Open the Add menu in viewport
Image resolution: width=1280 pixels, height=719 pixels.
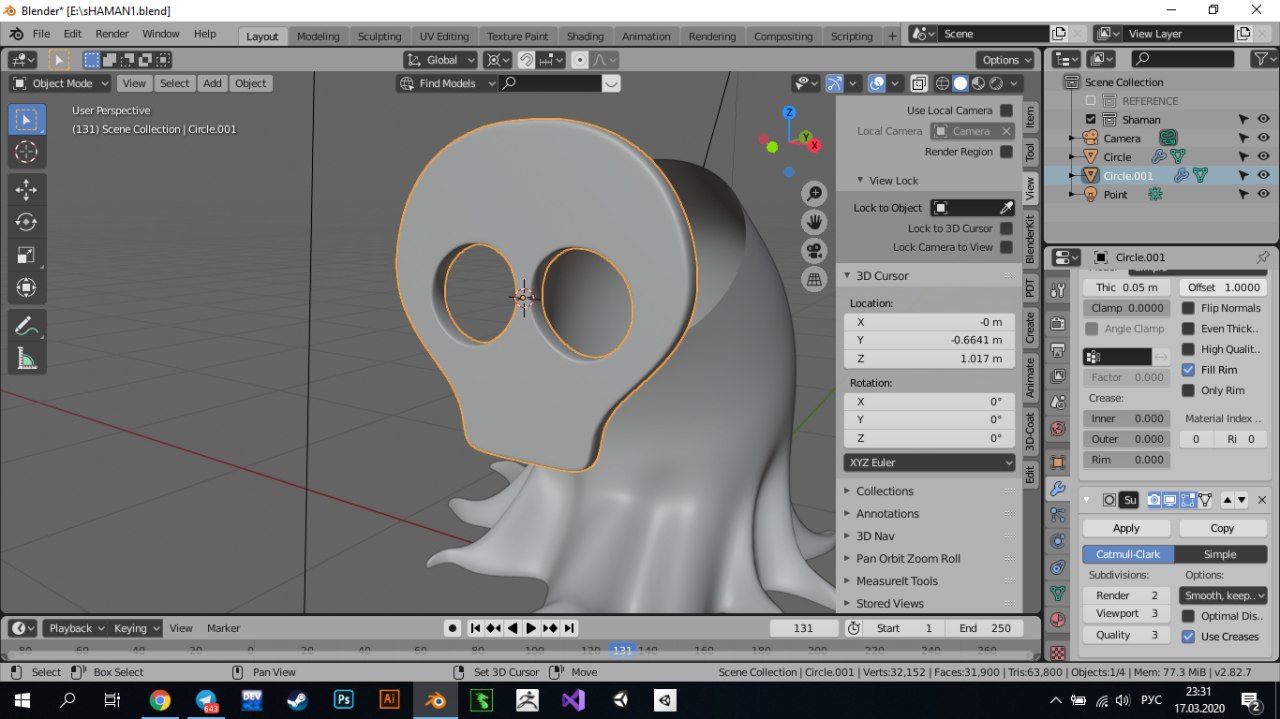point(212,83)
